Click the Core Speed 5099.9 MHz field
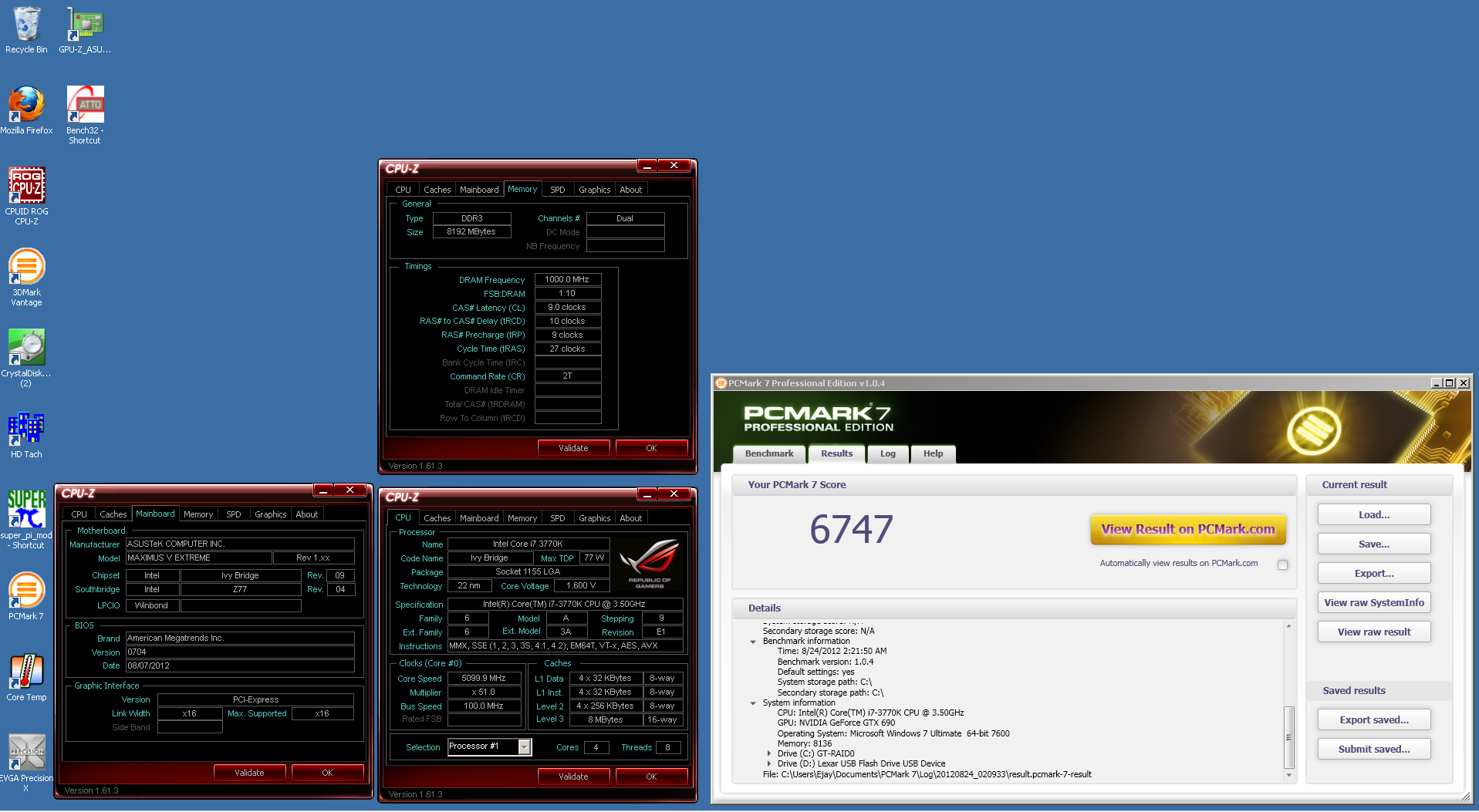The height and width of the screenshot is (812, 1479). (484, 679)
